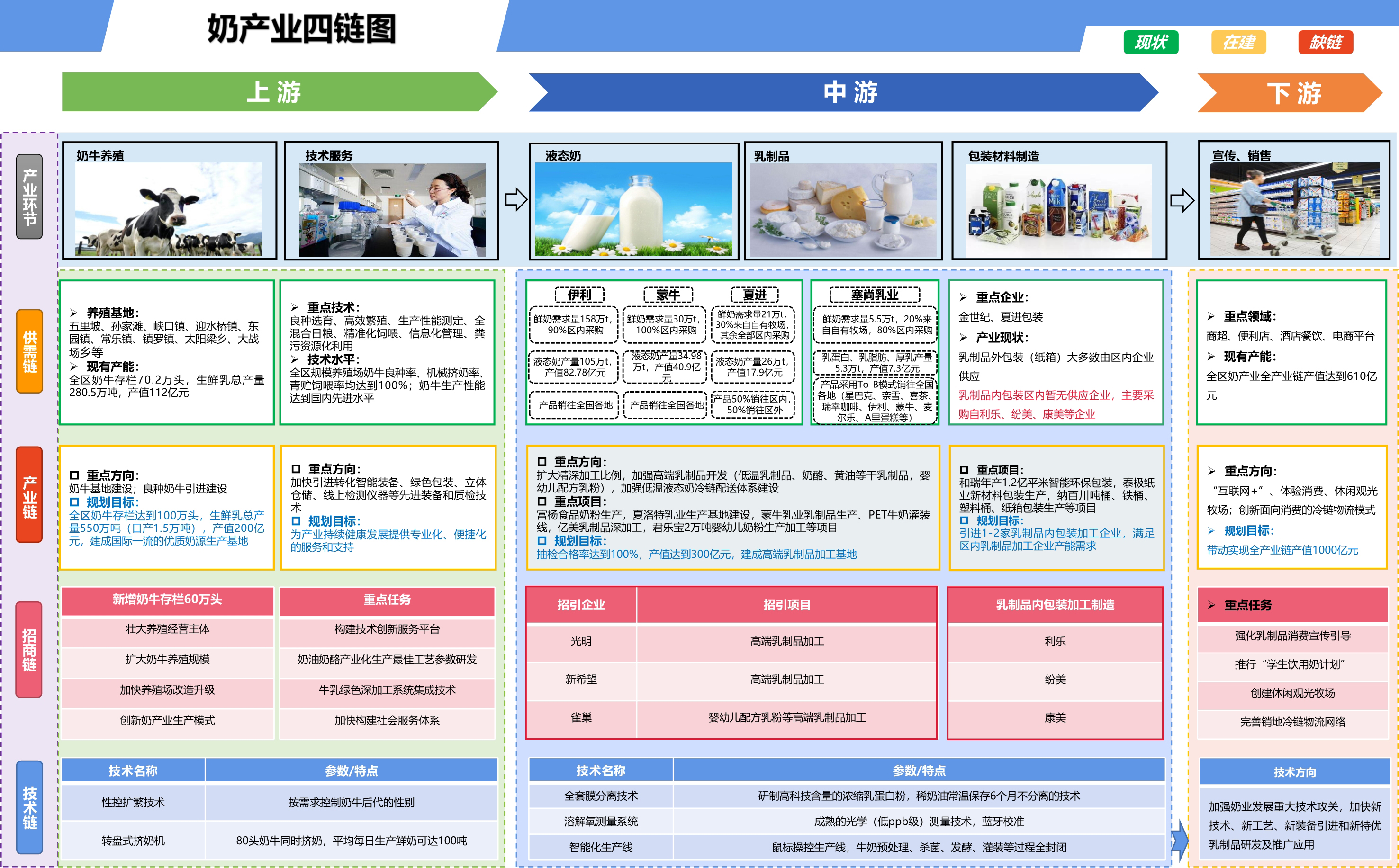Click the 全套膜分离技术 cell
This screenshot has width=1399, height=868.
click(601, 796)
